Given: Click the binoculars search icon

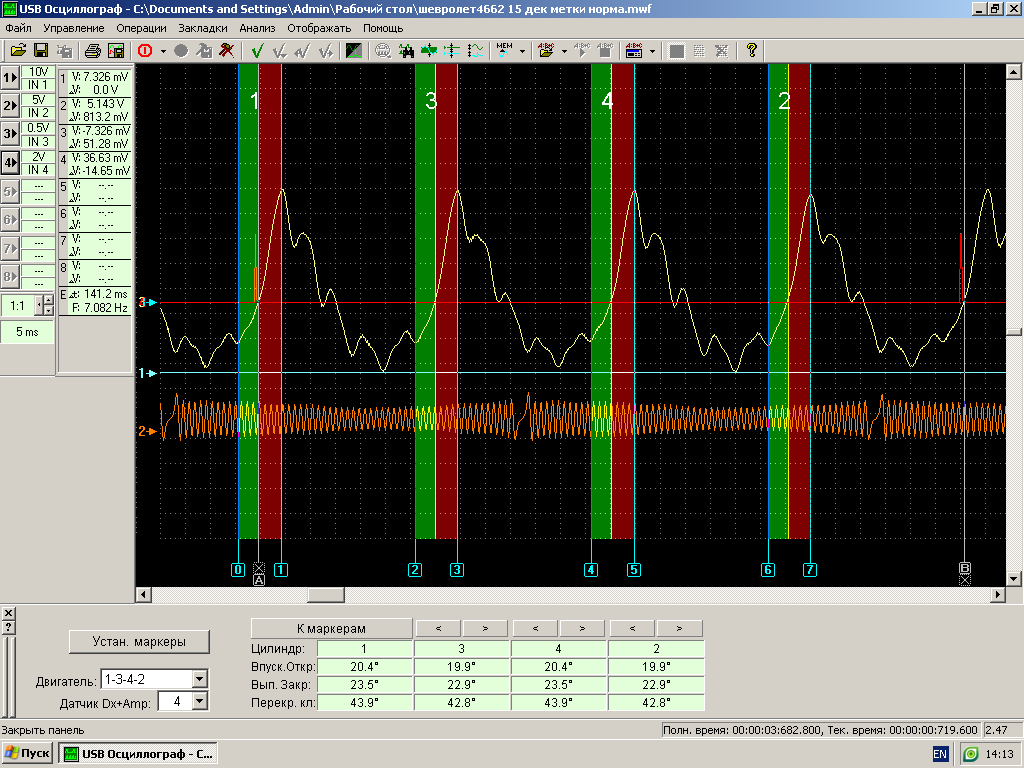Looking at the screenshot, I should (x=407, y=51).
